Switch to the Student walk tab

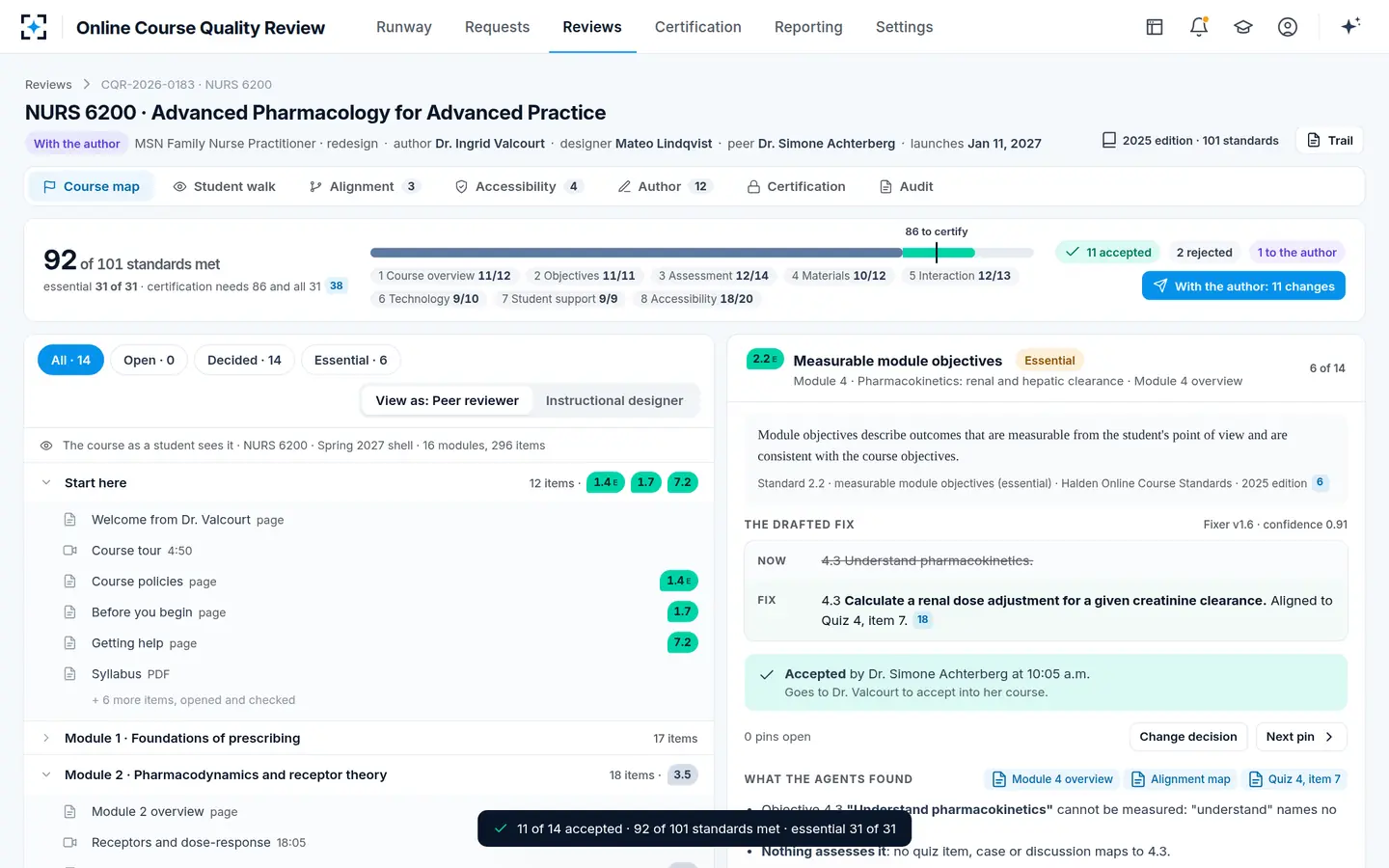225,186
